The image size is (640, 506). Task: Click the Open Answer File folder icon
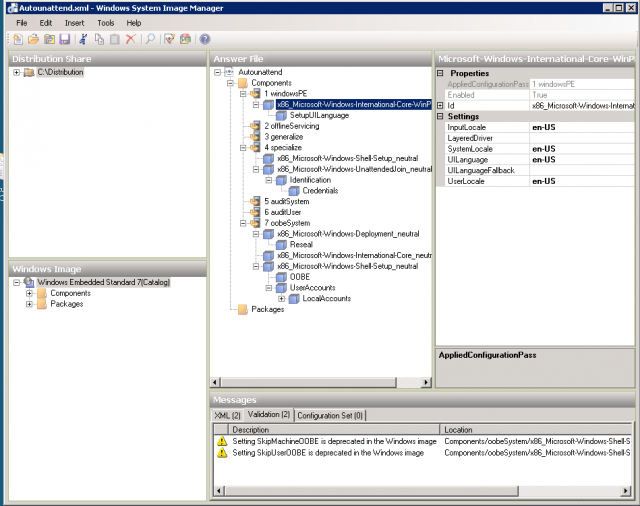(x=33, y=39)
